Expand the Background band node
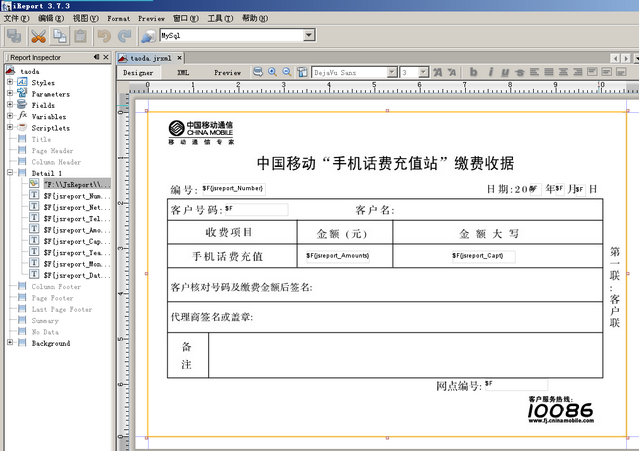The height and width of the screenshot is (451, 639). pyautogui.click(x=10, y=343)
